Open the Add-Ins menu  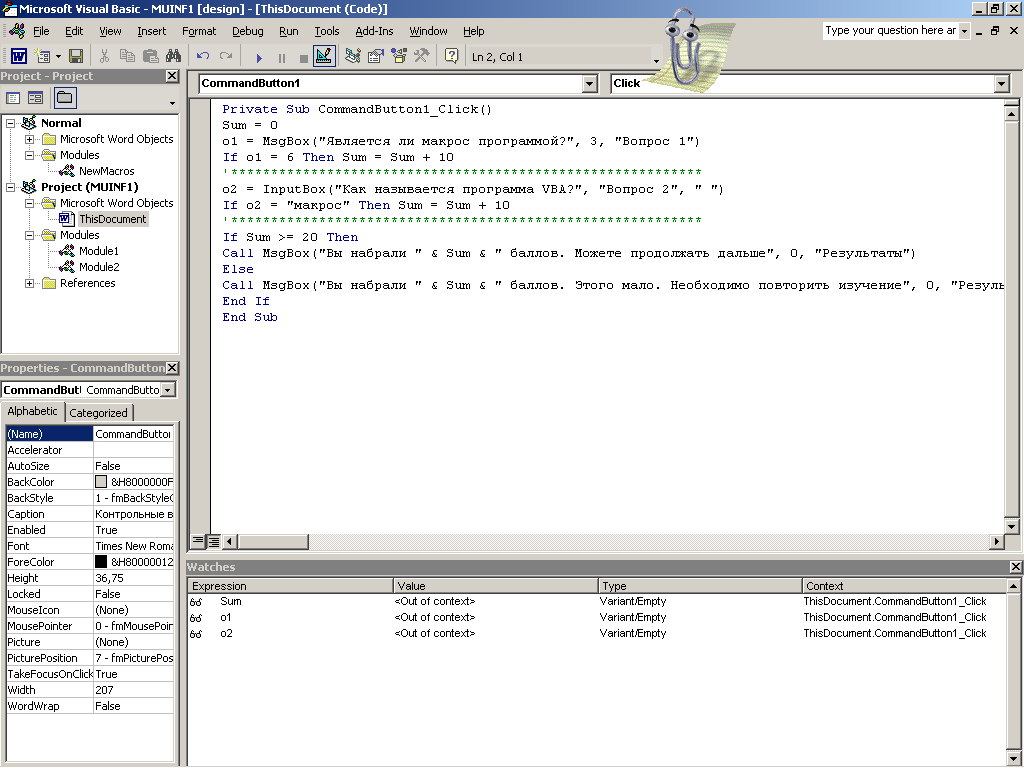click(374, 31)
